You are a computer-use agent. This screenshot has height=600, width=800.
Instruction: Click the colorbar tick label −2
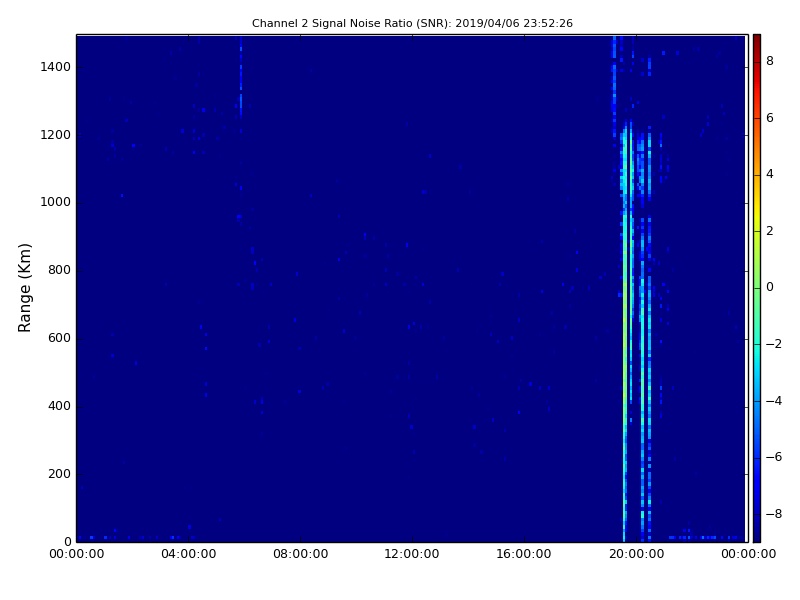coord(770,344)
